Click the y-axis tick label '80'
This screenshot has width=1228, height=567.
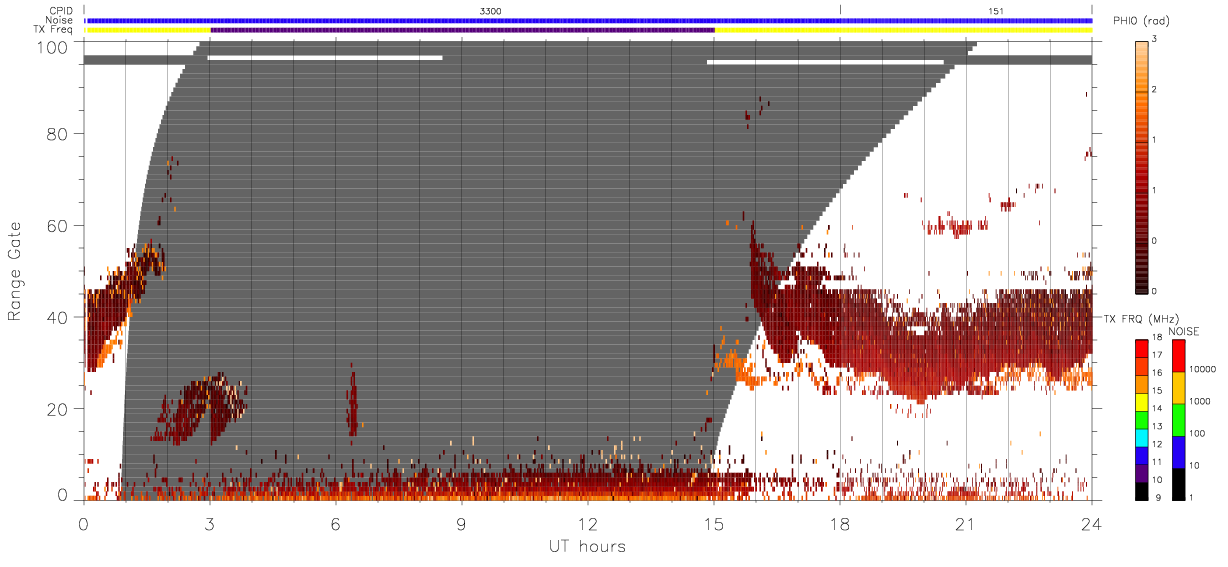58,133
